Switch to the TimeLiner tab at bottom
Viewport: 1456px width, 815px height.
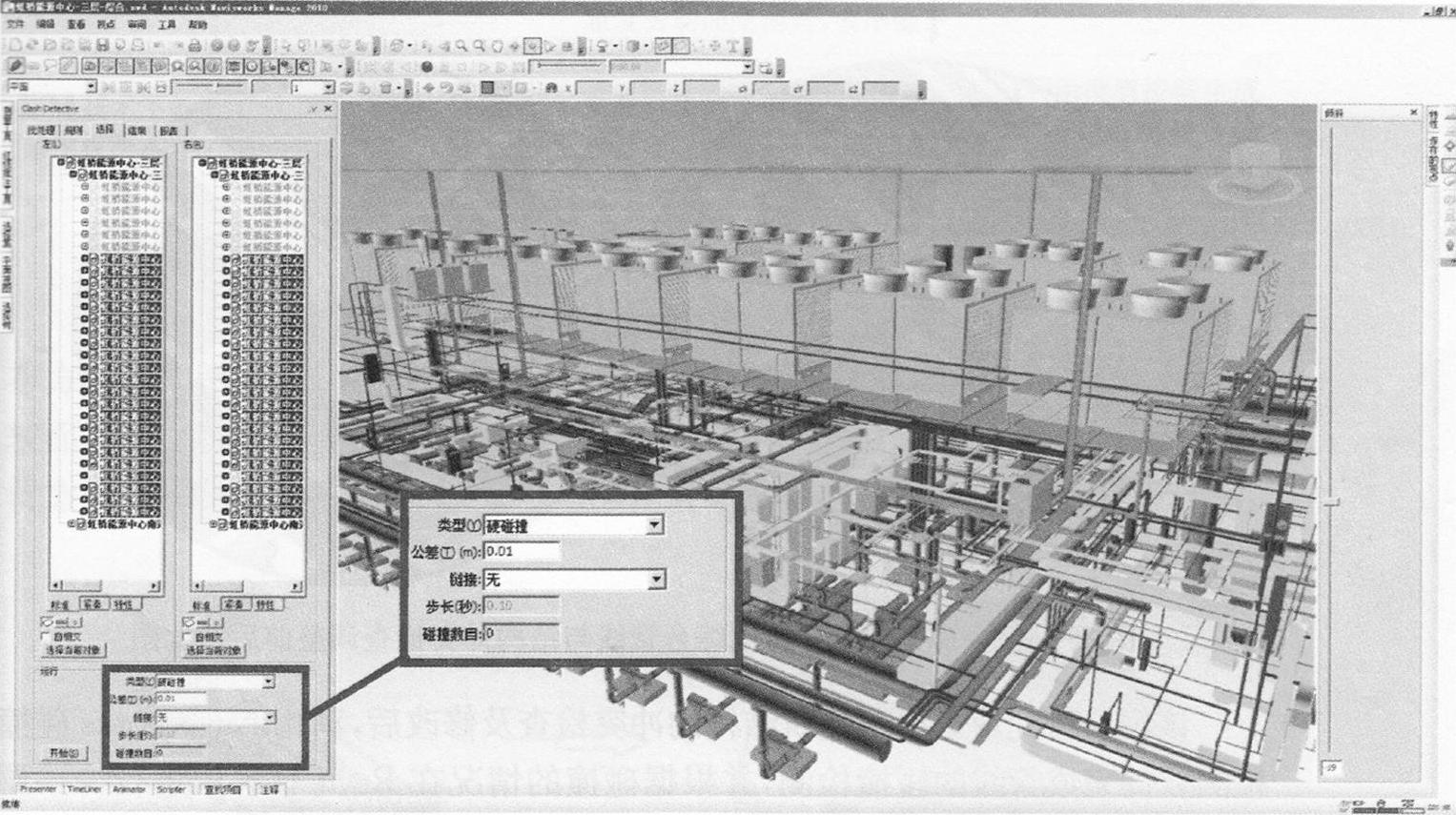[x=84, y=789]
